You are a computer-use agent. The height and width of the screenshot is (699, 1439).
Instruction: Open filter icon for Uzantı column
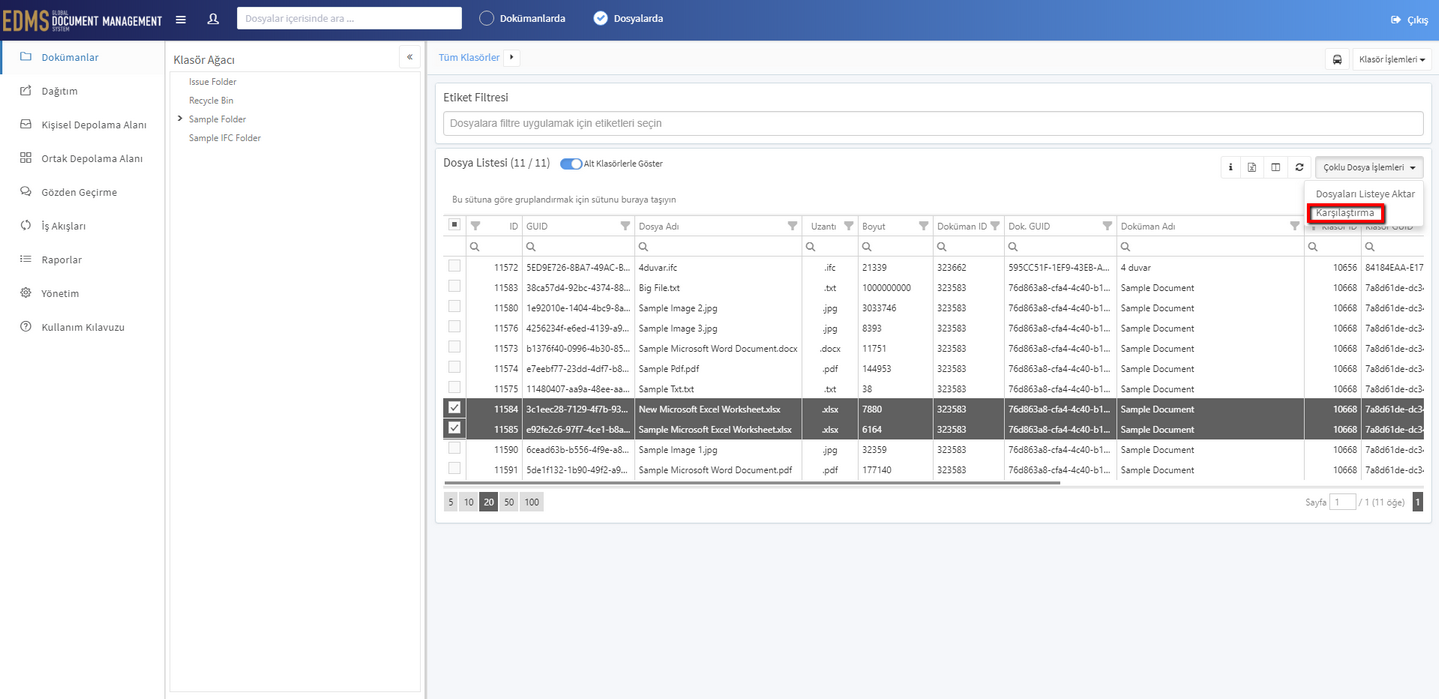click(848, 226)
